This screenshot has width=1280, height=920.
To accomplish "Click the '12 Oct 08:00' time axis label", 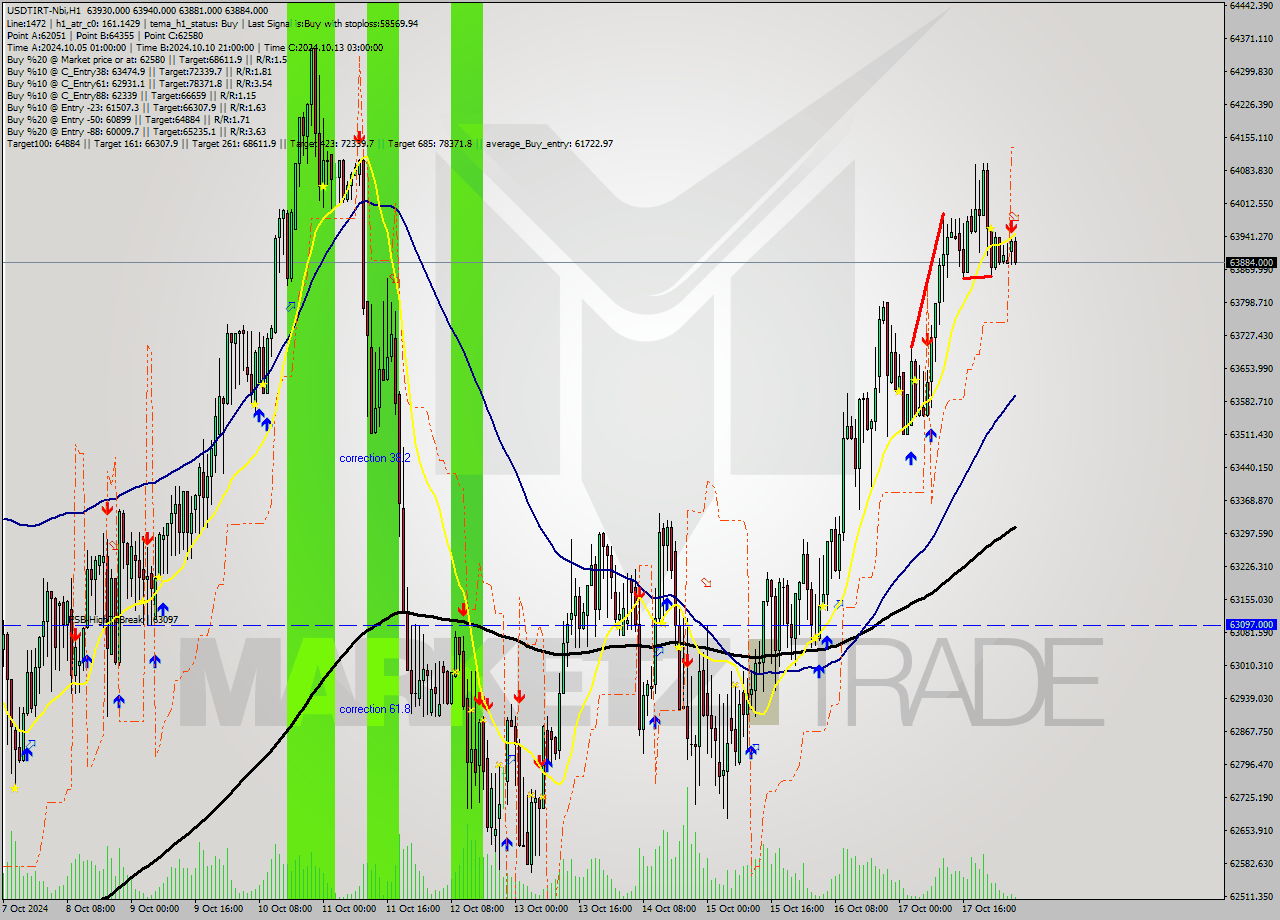I will point(476,909).
